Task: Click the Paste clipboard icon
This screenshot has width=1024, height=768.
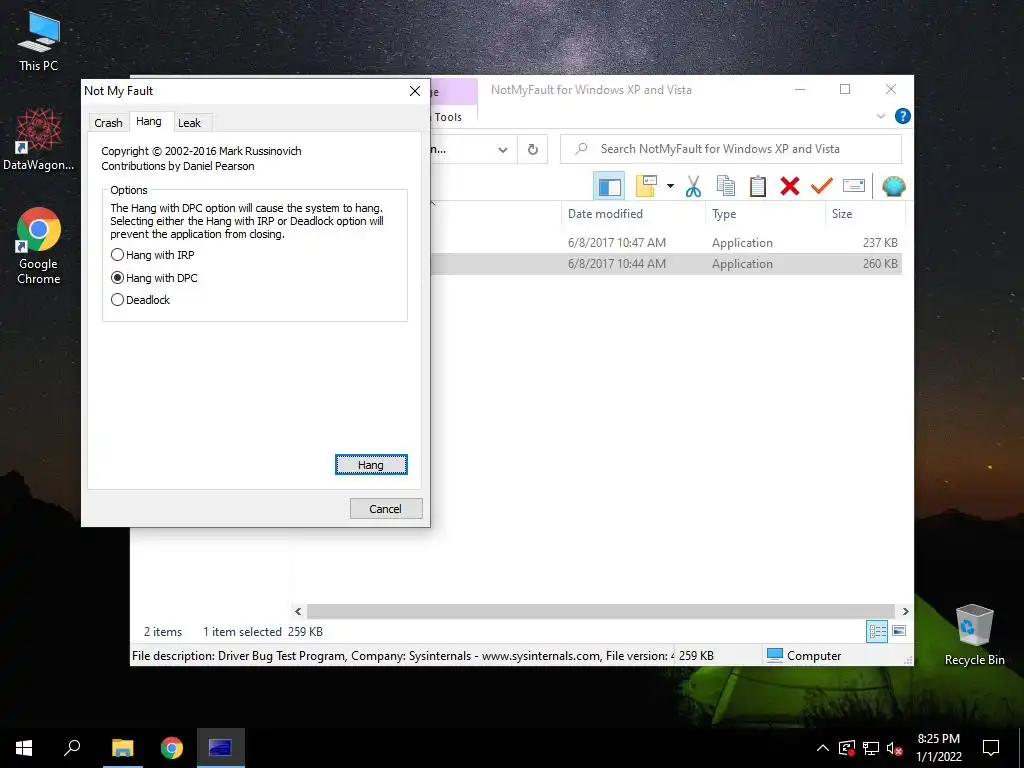Action: point(758,186)
